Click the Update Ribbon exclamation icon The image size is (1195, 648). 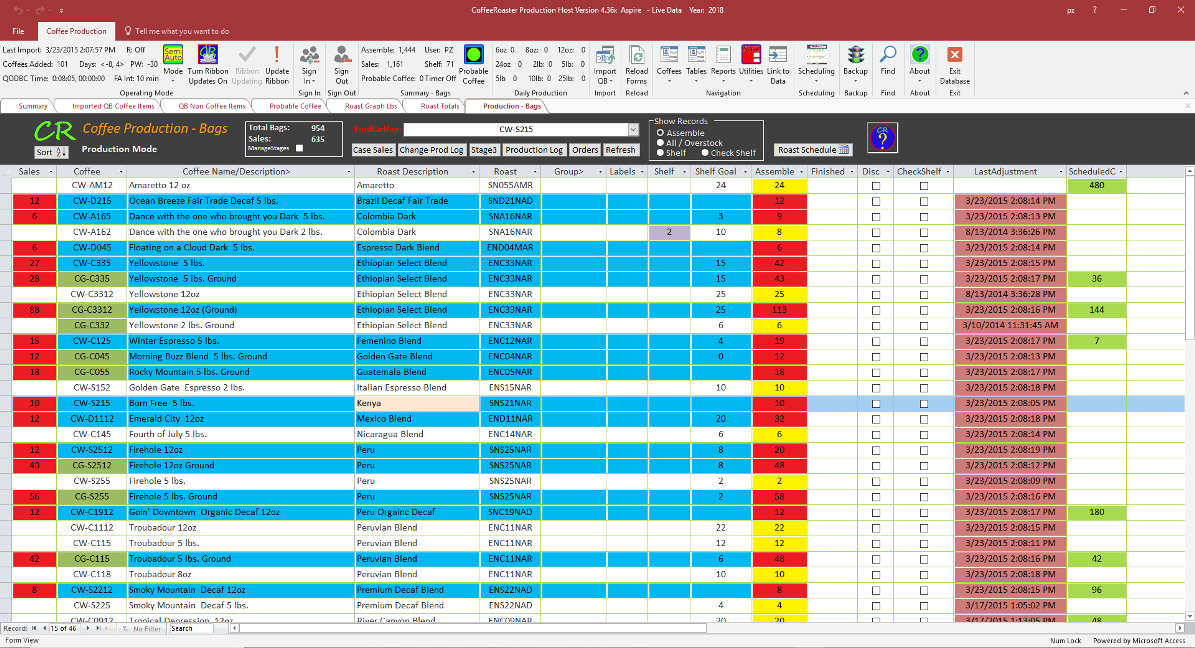277,55
